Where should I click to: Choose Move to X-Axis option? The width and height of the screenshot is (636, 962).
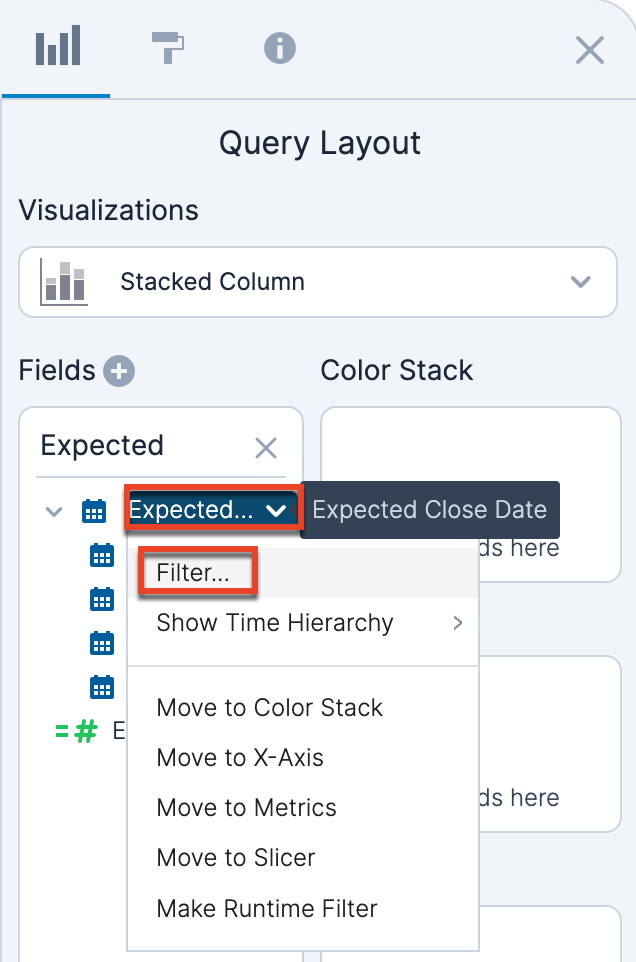click(240, 758)
